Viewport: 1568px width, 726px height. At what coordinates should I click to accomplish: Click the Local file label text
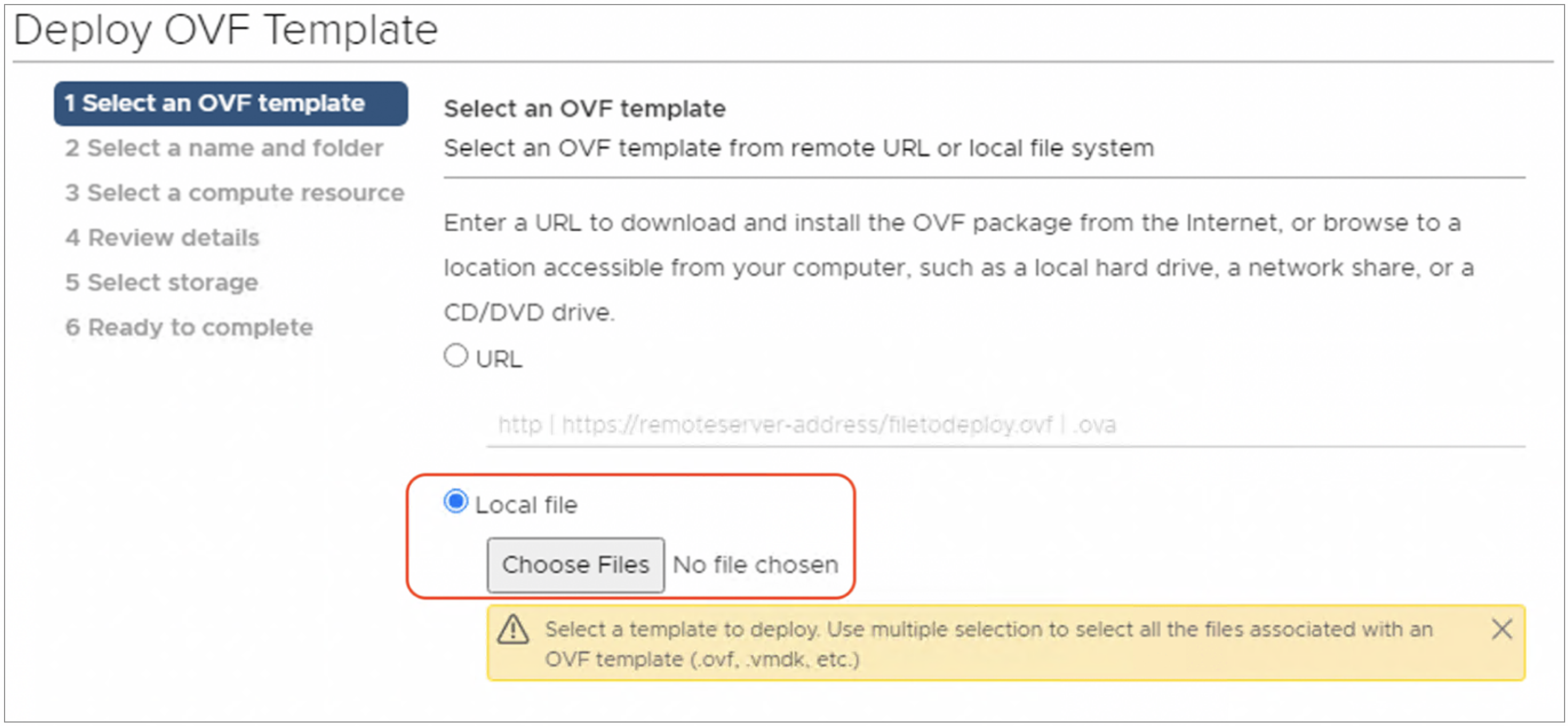[x=527, y=502]
